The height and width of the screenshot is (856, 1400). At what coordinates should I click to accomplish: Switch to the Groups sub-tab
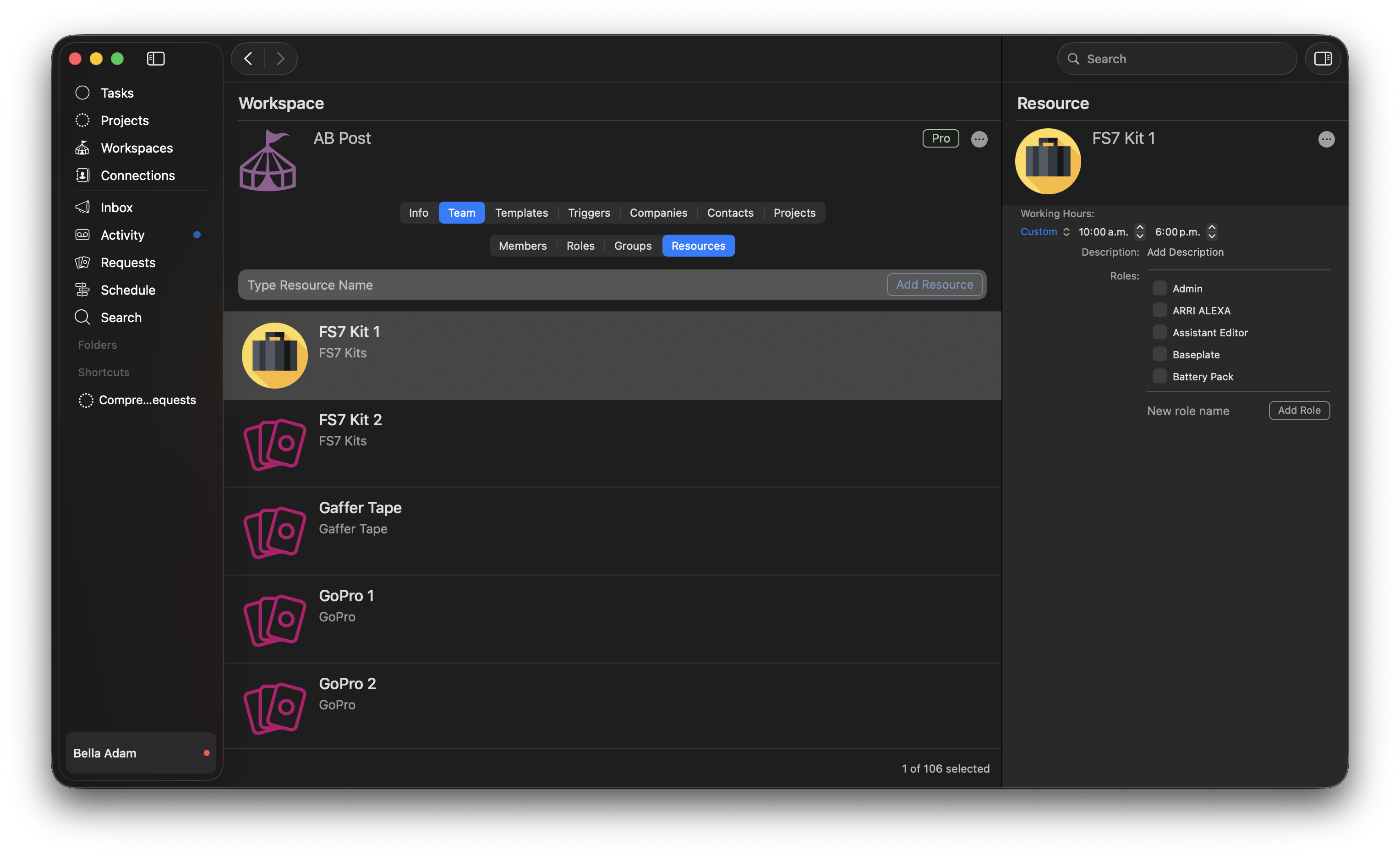(632, 246)
